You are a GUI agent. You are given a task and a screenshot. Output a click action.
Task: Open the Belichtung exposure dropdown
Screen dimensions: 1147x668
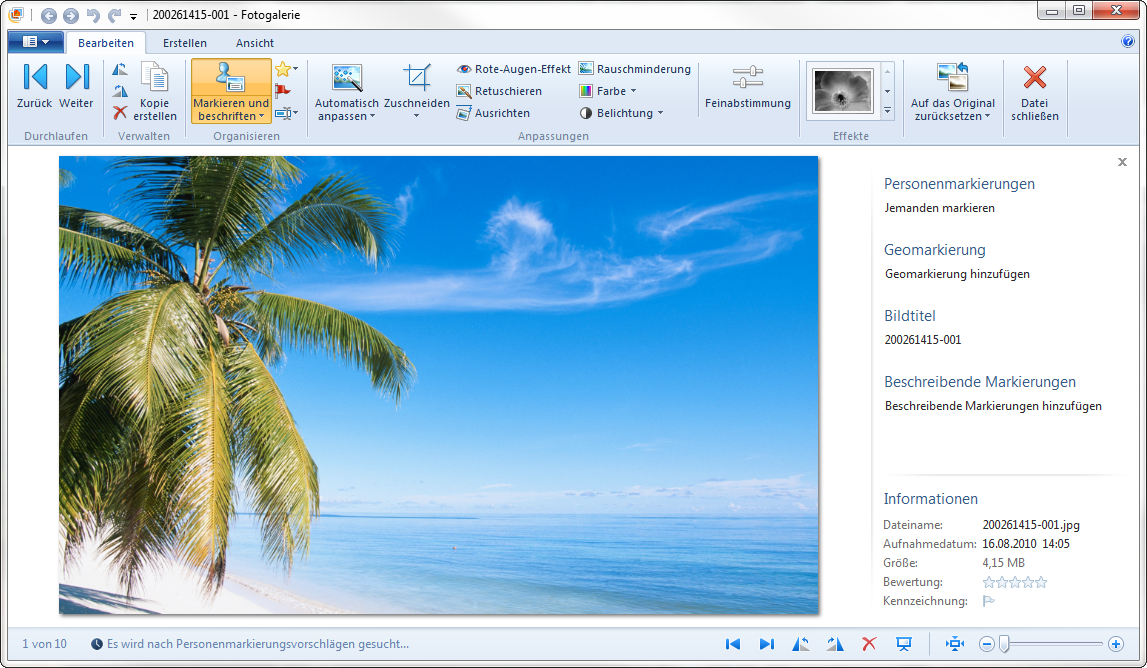click(621, 113)
